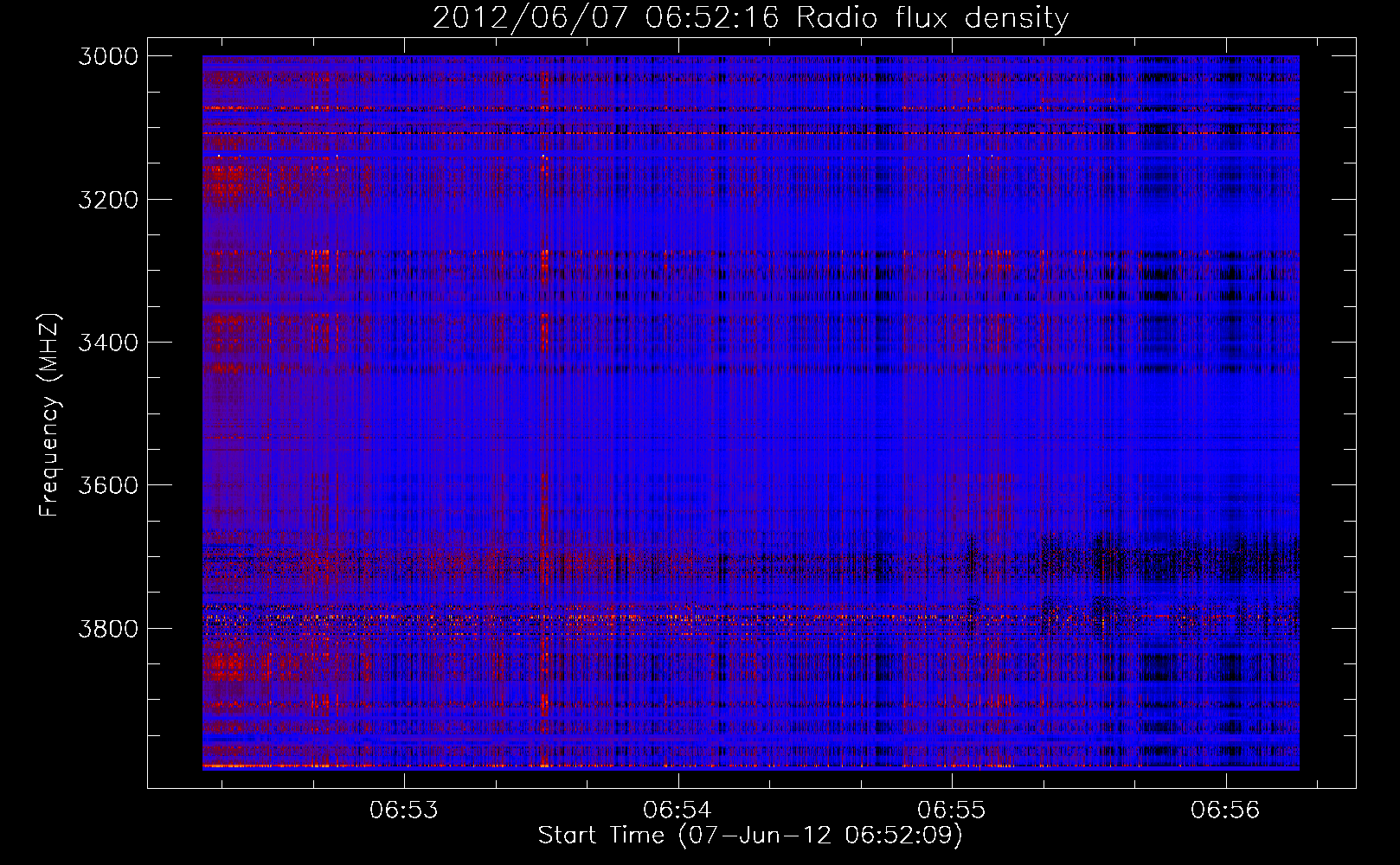
Task: Select the 3000 frequency tick label
Action: pyautogui.click(x=108, y=56)
